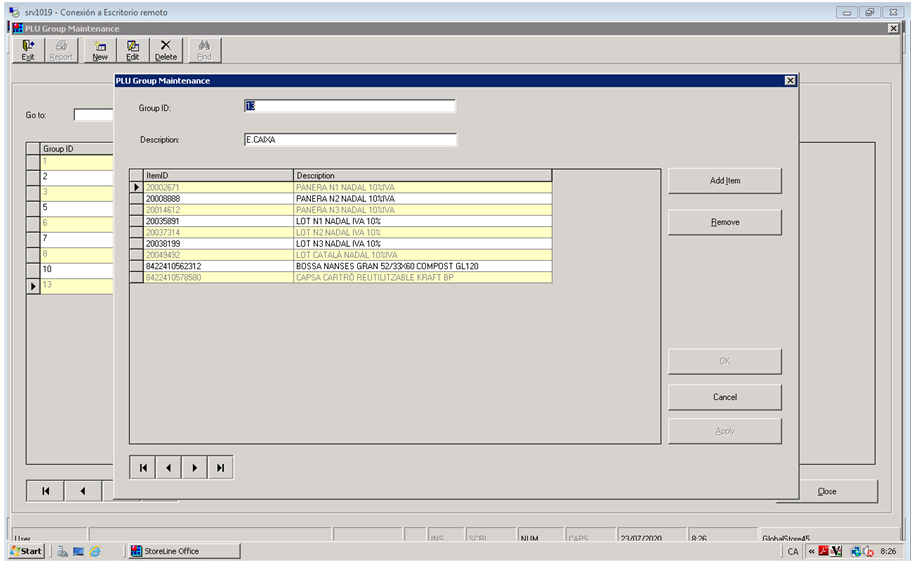Image resolution: width=911 pixels, height=563 pixels.
Task: Click inside the Group ID field
Action: click(x=349, y=106)
